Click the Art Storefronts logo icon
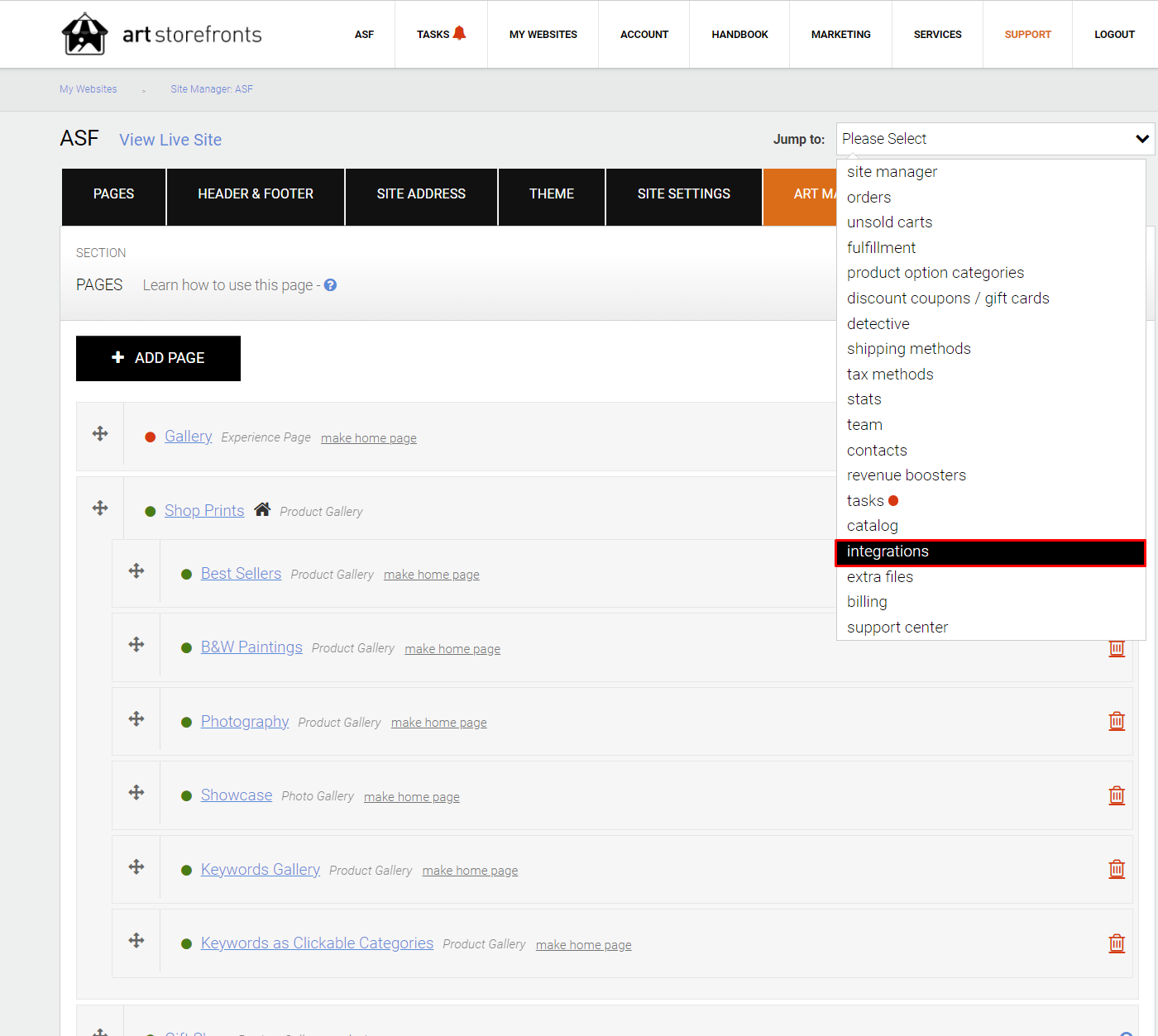This screenshot has width=1158, height=1036. (84, 34)
